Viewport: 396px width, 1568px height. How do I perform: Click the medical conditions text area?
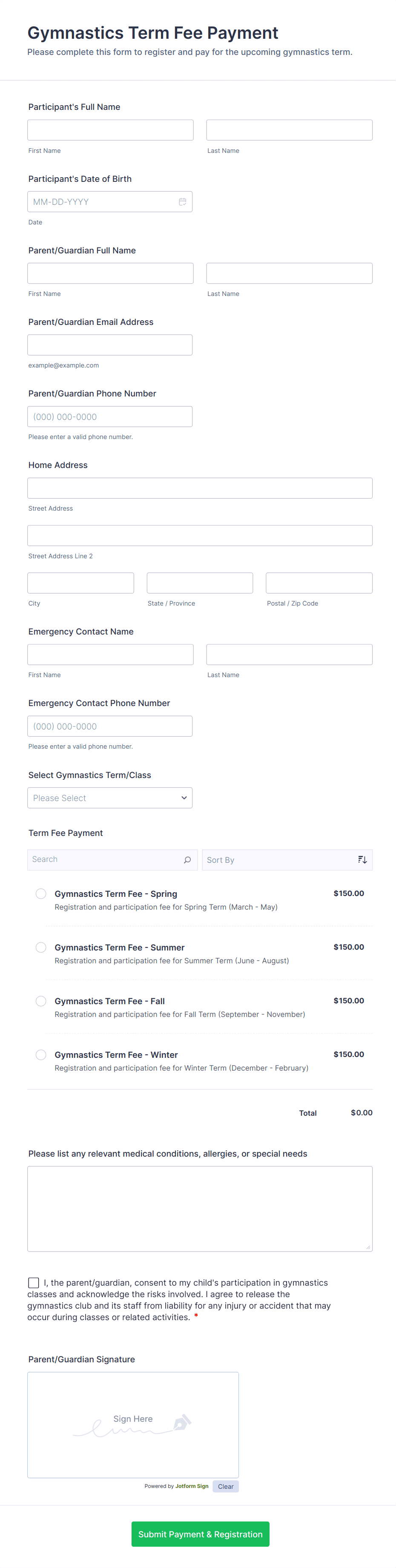pos(200,1208)
